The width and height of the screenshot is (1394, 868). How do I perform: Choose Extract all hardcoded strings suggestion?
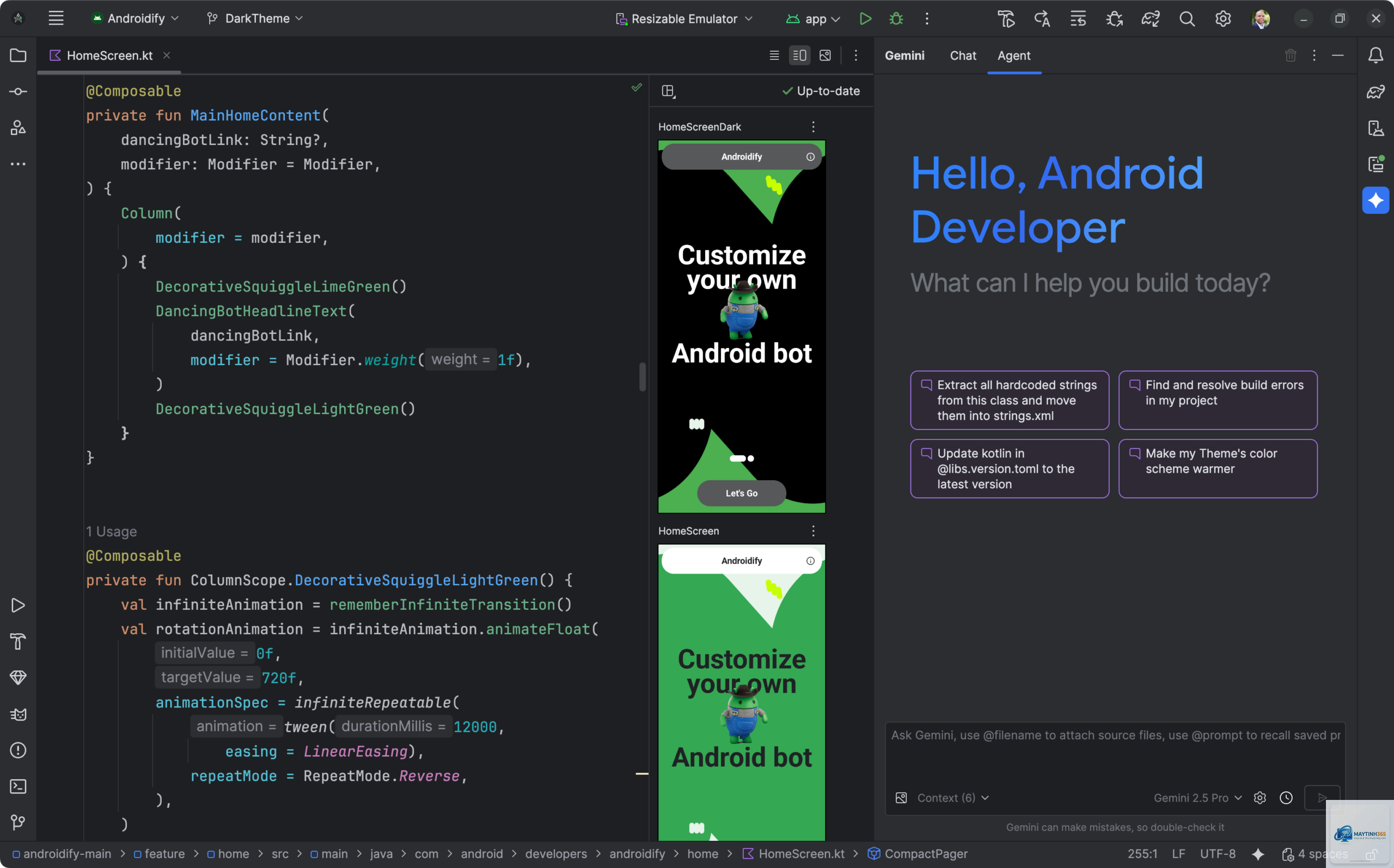point(1010,400)
